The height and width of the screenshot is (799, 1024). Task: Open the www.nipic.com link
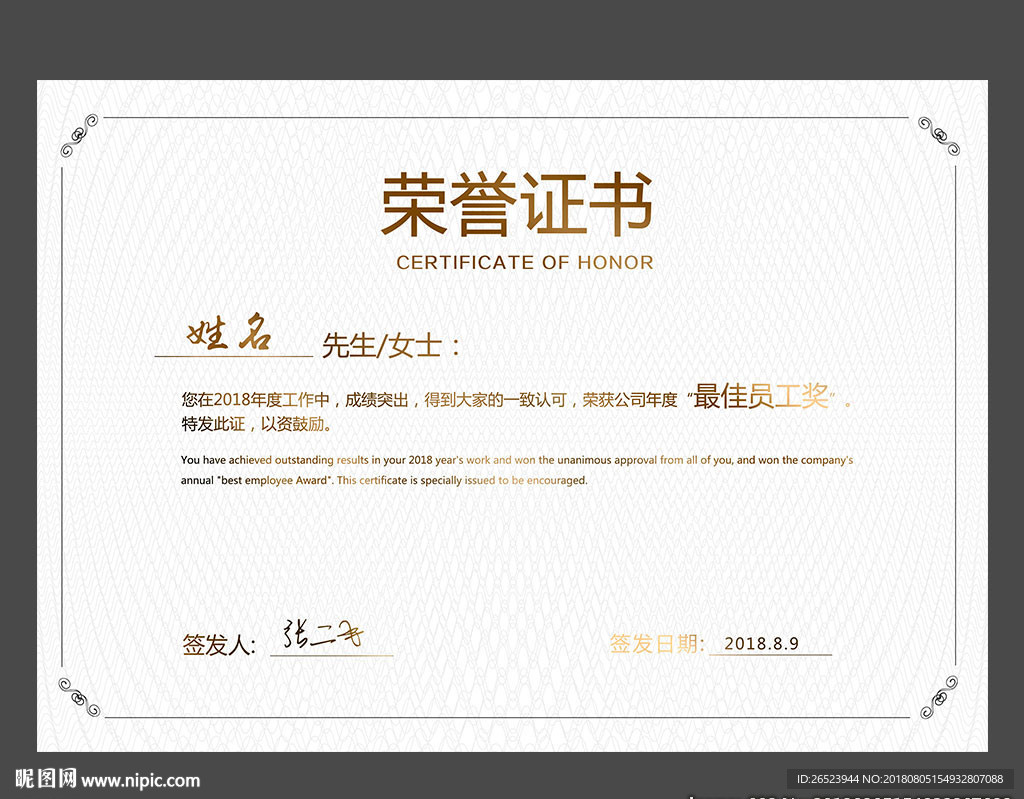coord(140,780)
